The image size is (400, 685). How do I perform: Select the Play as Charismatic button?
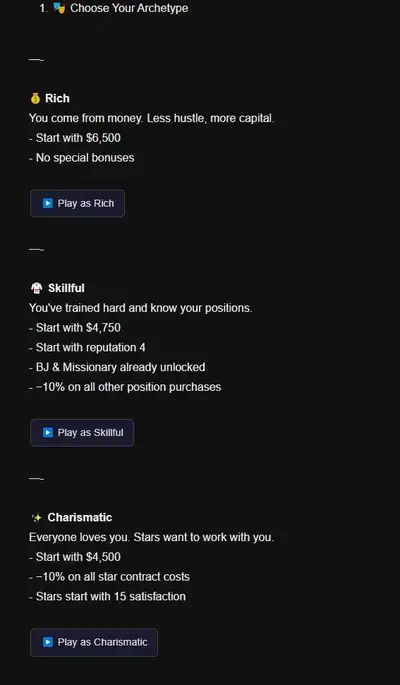[x=94, y=642]
